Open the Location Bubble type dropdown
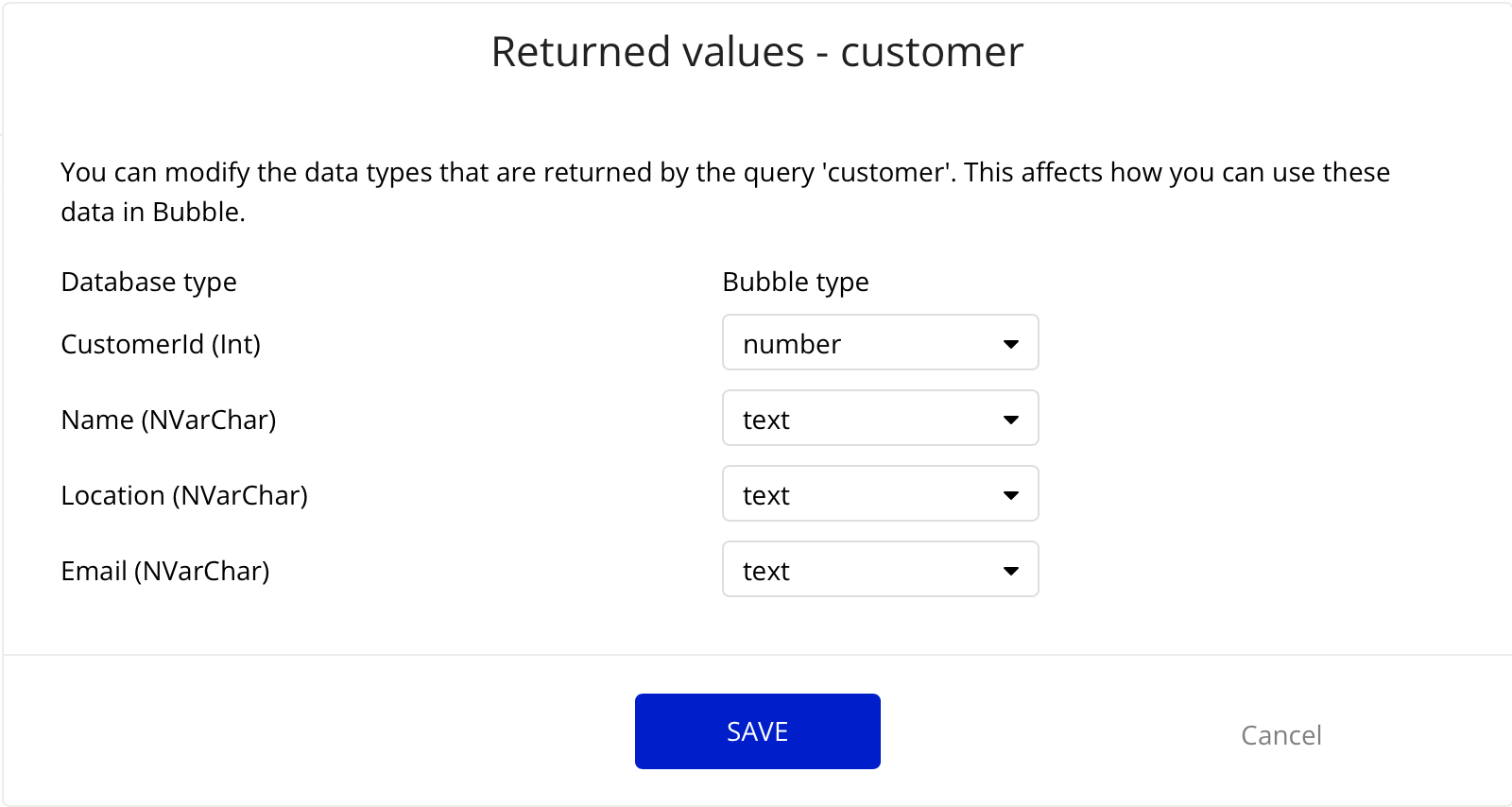The width and height of the screenshot is (1512, 807). [880, 494]
